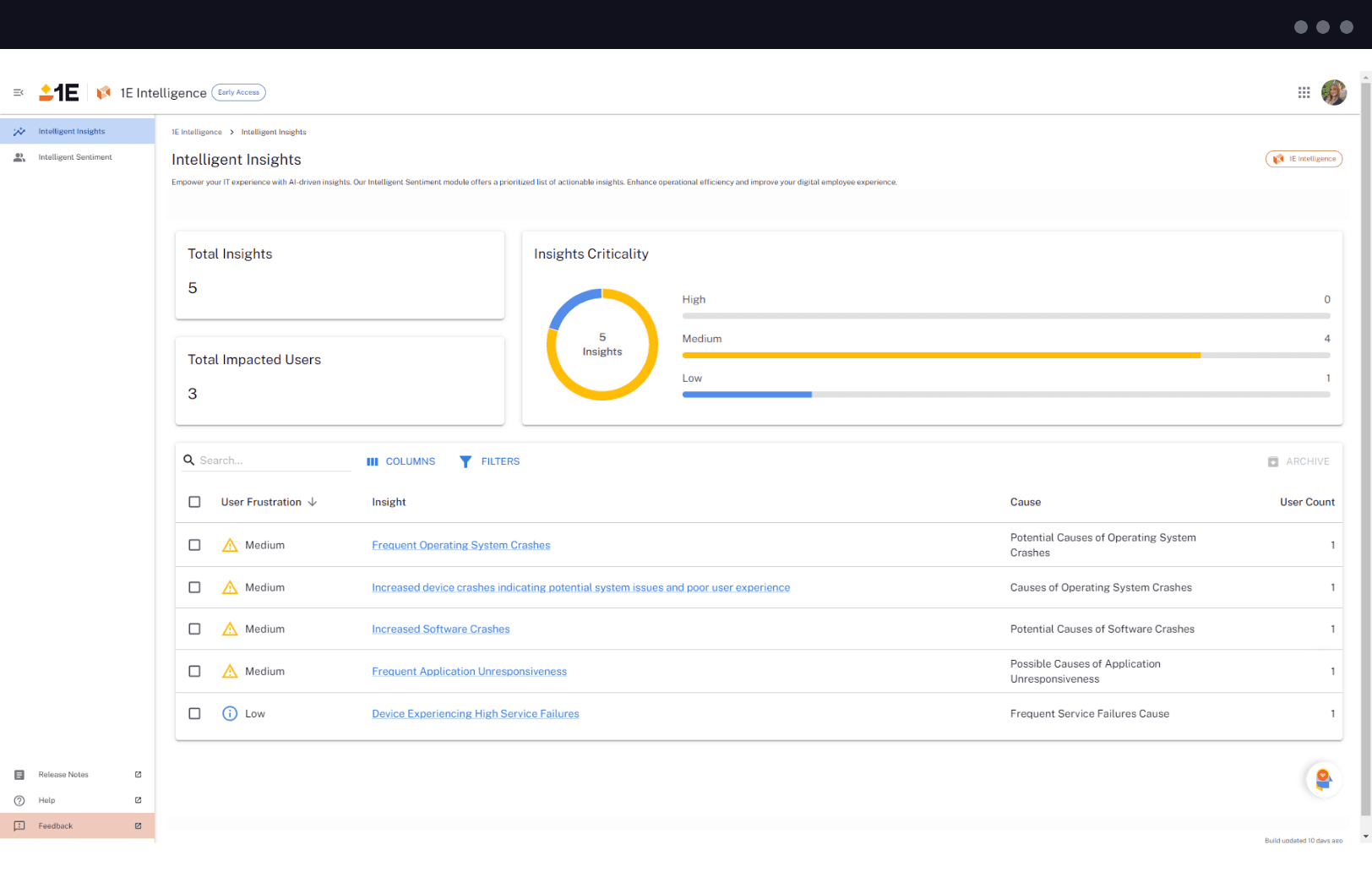
Task: Collapse the sidebar using the hamburger icon
Action: pyautogui.click(x=18, y=93)
